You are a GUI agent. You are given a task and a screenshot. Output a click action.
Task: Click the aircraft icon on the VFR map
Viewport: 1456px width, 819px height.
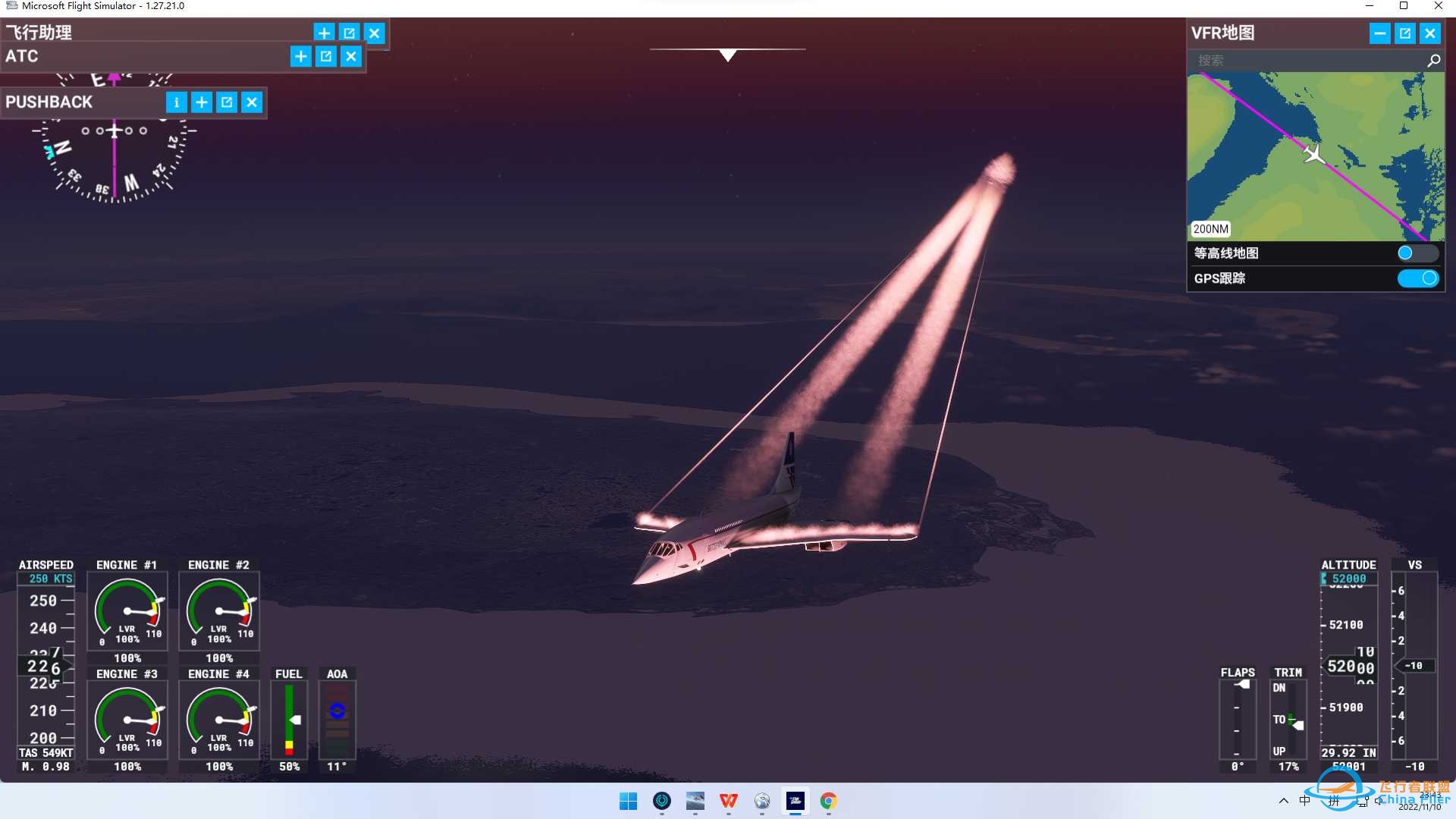(x=1314, y=154)
